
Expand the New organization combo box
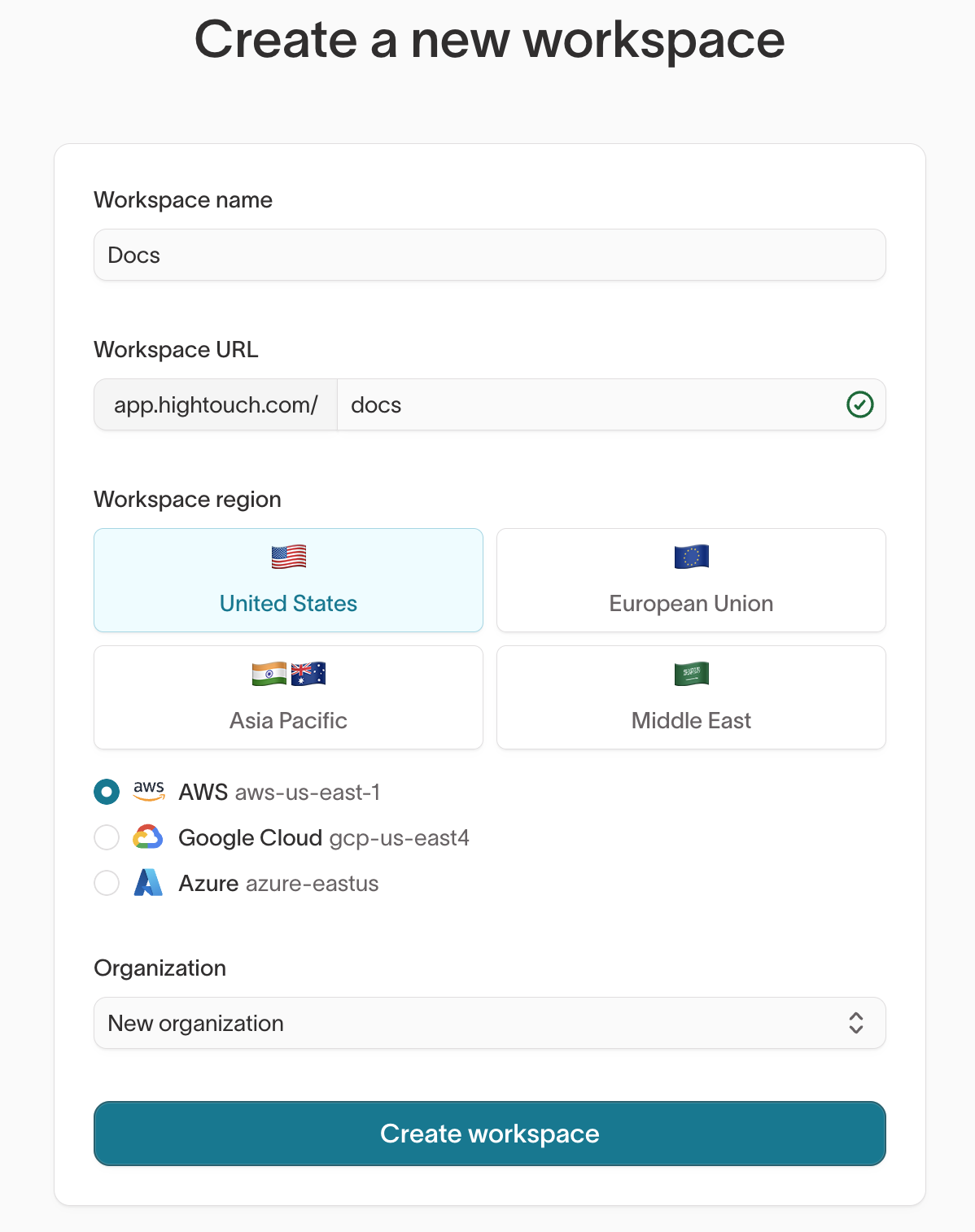(x=489, y=1023)
